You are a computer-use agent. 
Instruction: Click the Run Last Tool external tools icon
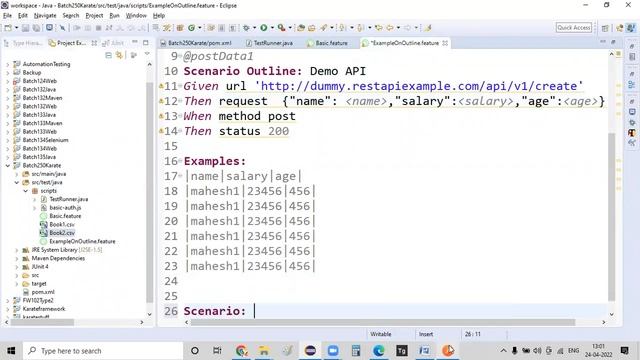281,28
